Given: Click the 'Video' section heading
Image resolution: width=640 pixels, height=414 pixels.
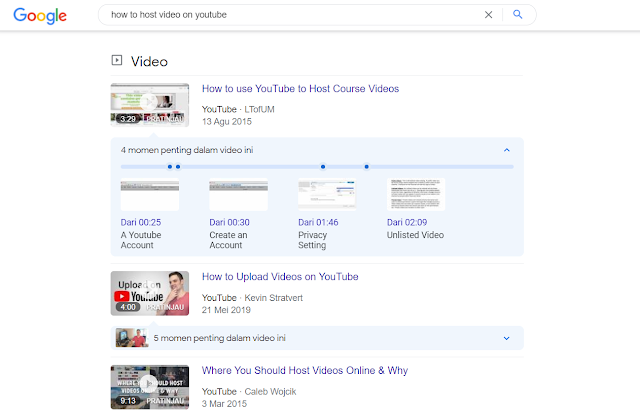Looking at the screenshot, I should tap(149, 62).
